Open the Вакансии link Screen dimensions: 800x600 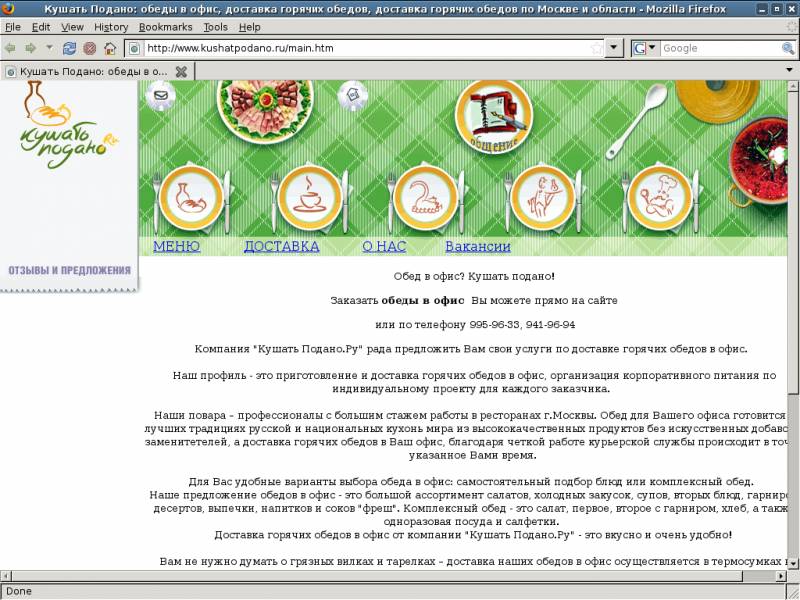click(x=478, y=246)
